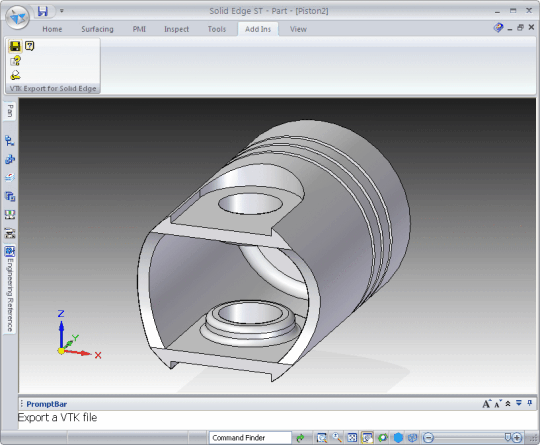
Task: Select the Rotate view tool
Action: (x=383, y=438)
